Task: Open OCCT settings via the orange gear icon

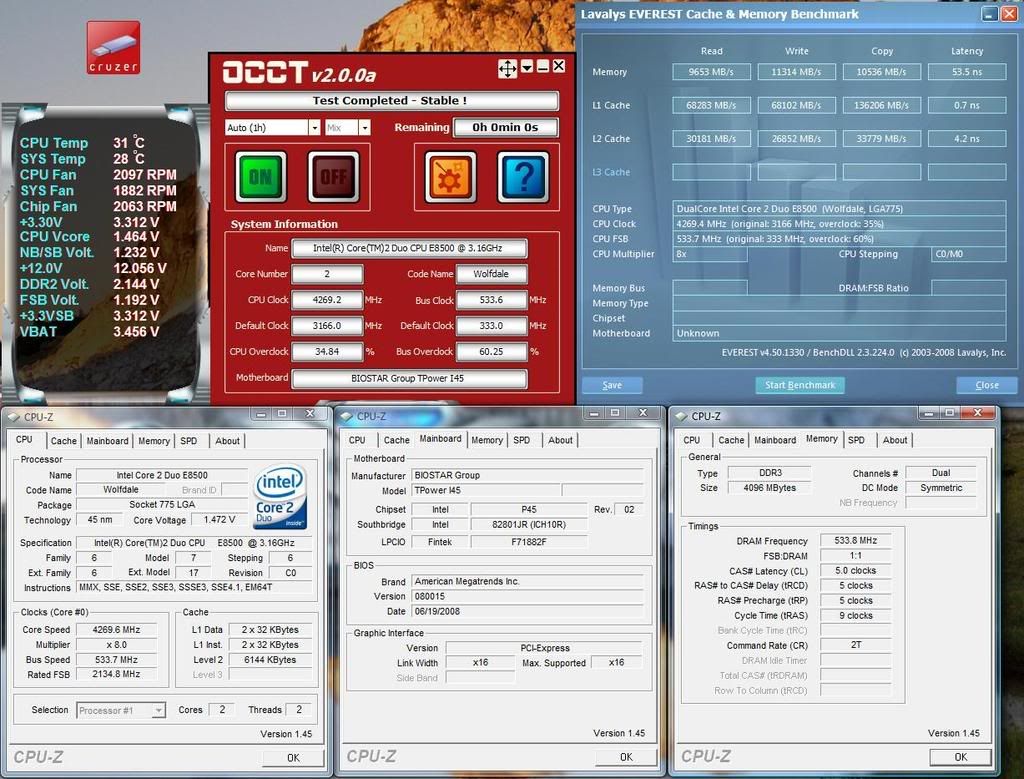Action: [x=450, y=177]
